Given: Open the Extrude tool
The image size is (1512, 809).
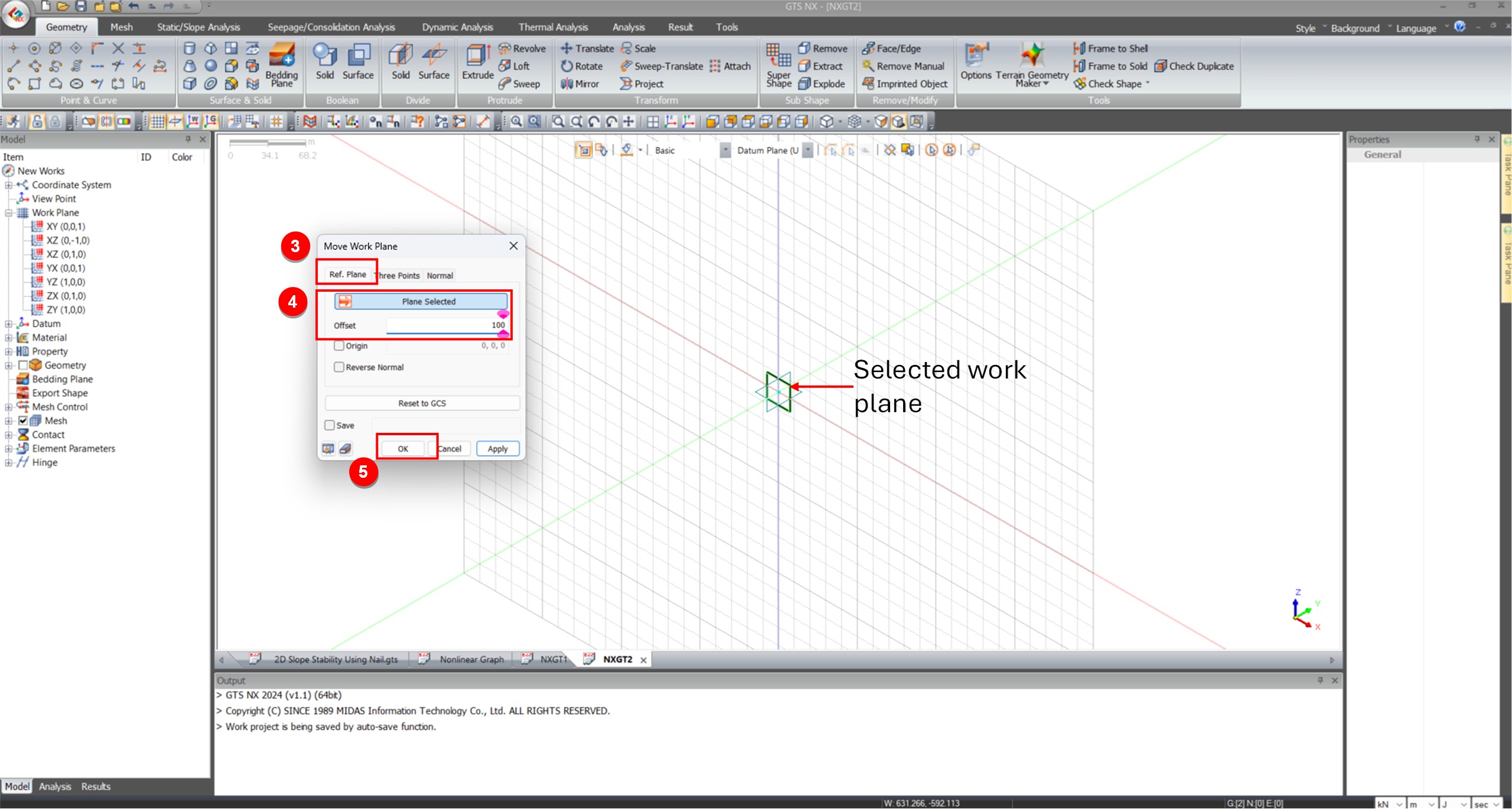Looking at the screenshot, I should click(478, 61).
